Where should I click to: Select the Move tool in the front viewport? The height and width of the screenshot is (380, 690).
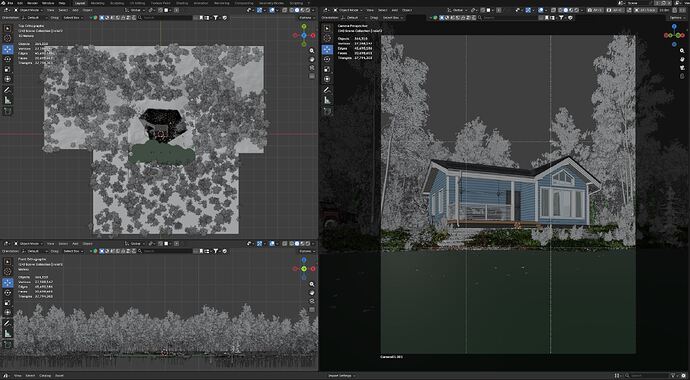7,282
